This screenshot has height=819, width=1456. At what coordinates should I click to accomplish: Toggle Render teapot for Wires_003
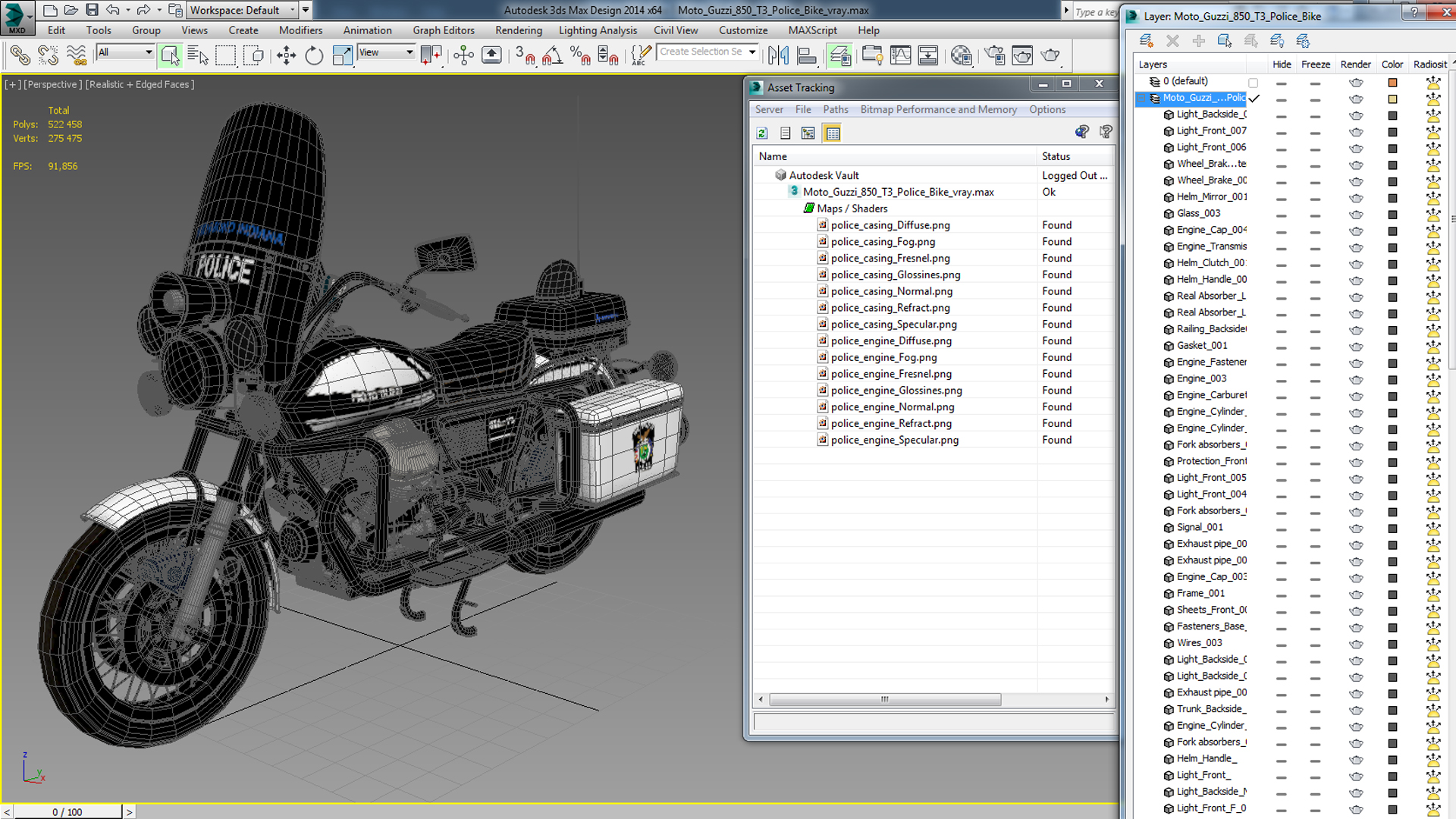coord(1356,644)
